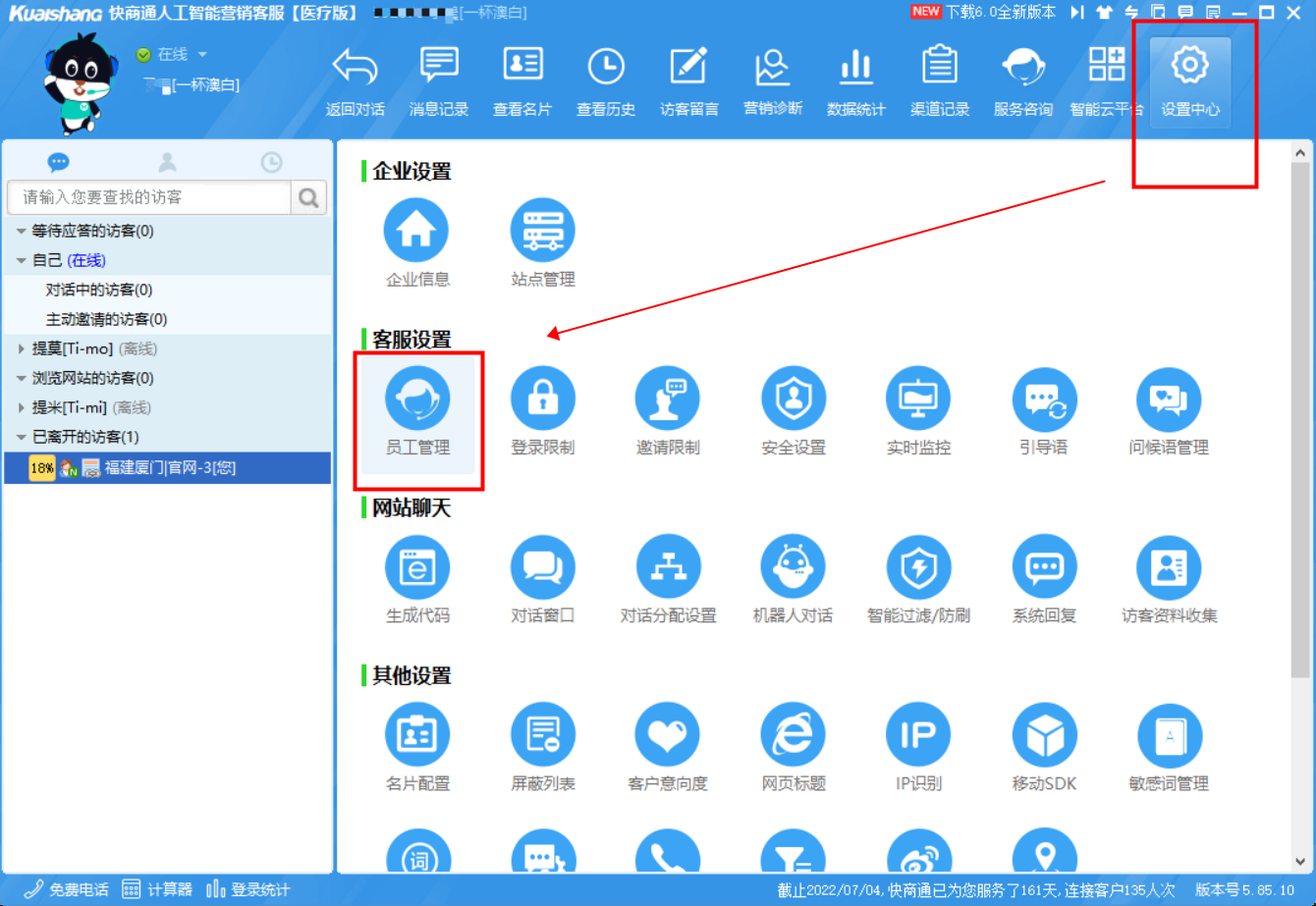Open the 在线 status dropdown
Viewport: 1316px width, 906px height.
point(202,55)
